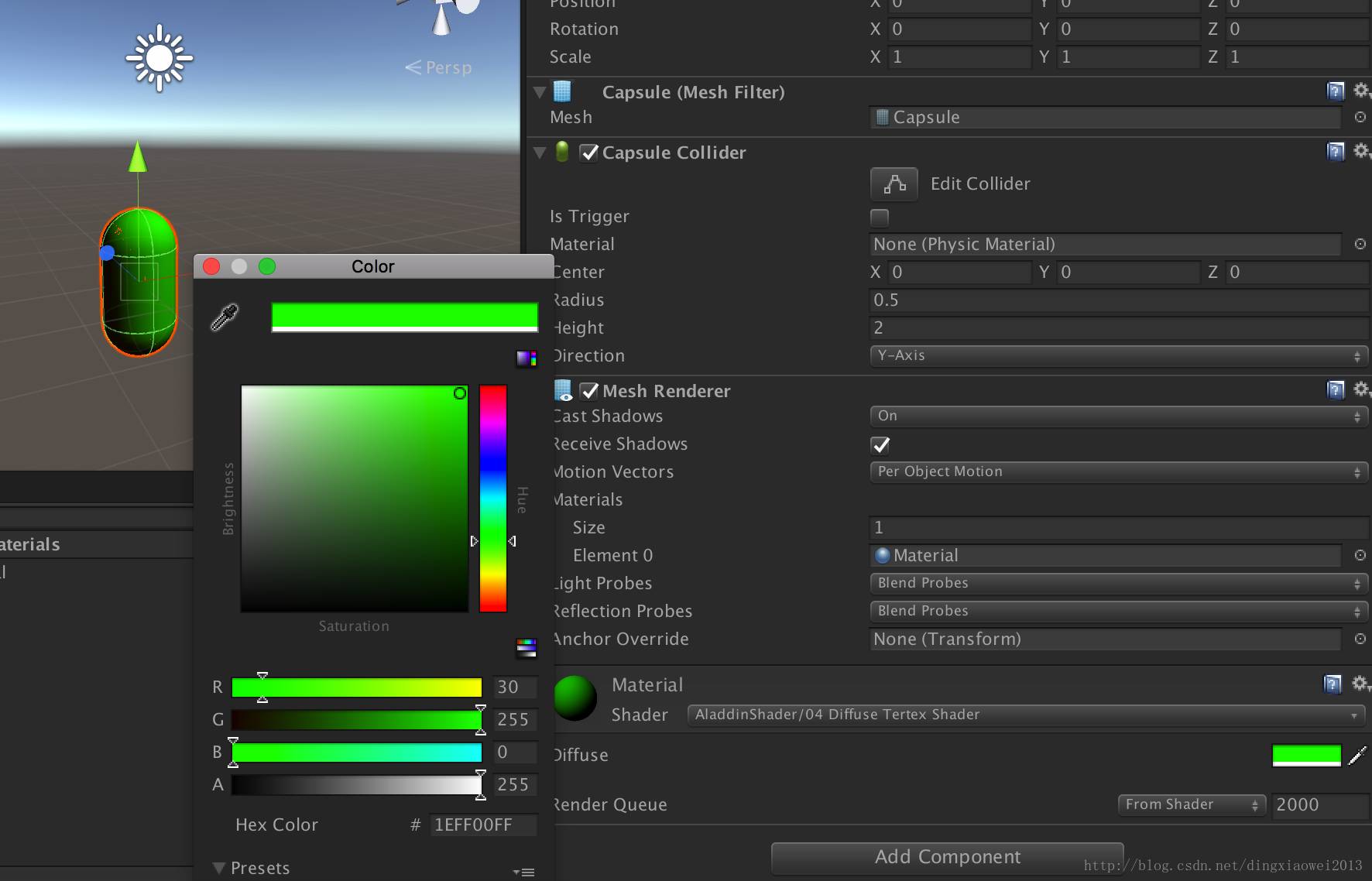Screen dimensions: 1372x881
Task: Click the Diffuse color swatch
Action: [1306, 755]
